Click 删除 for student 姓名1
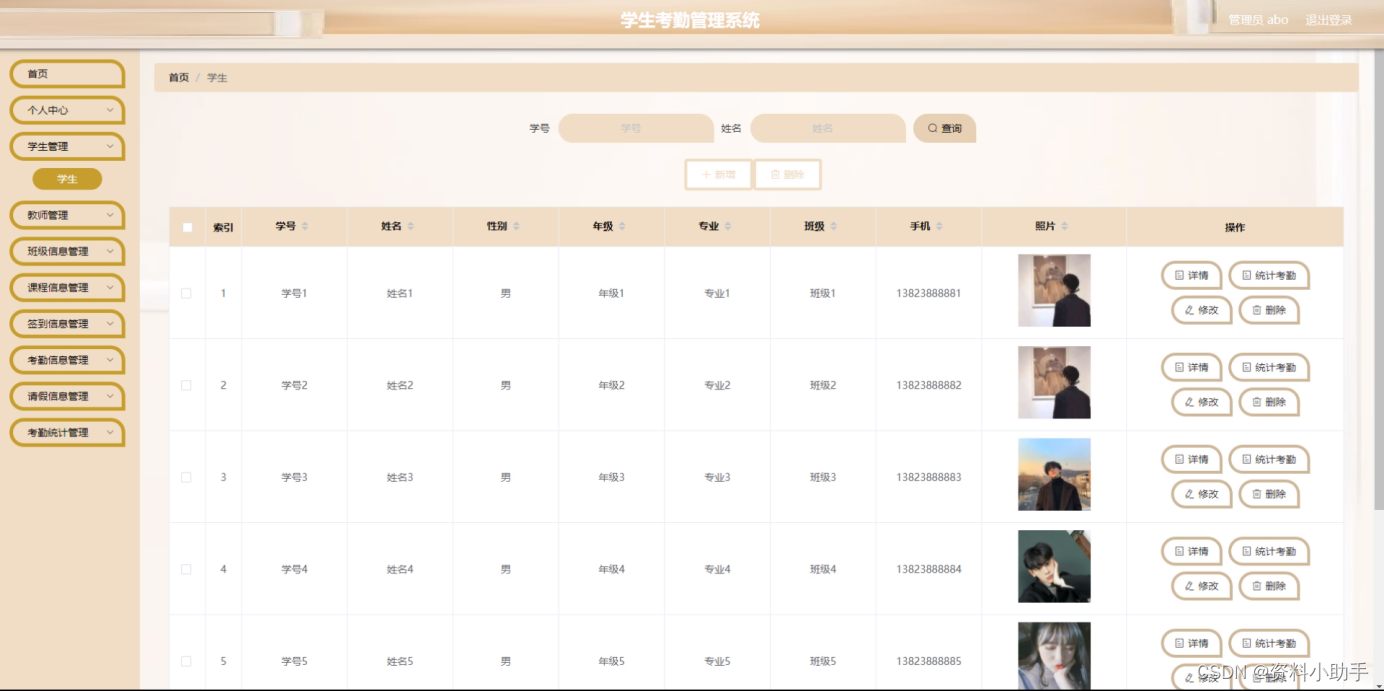1384x691 pixels. pos(1269,310)
